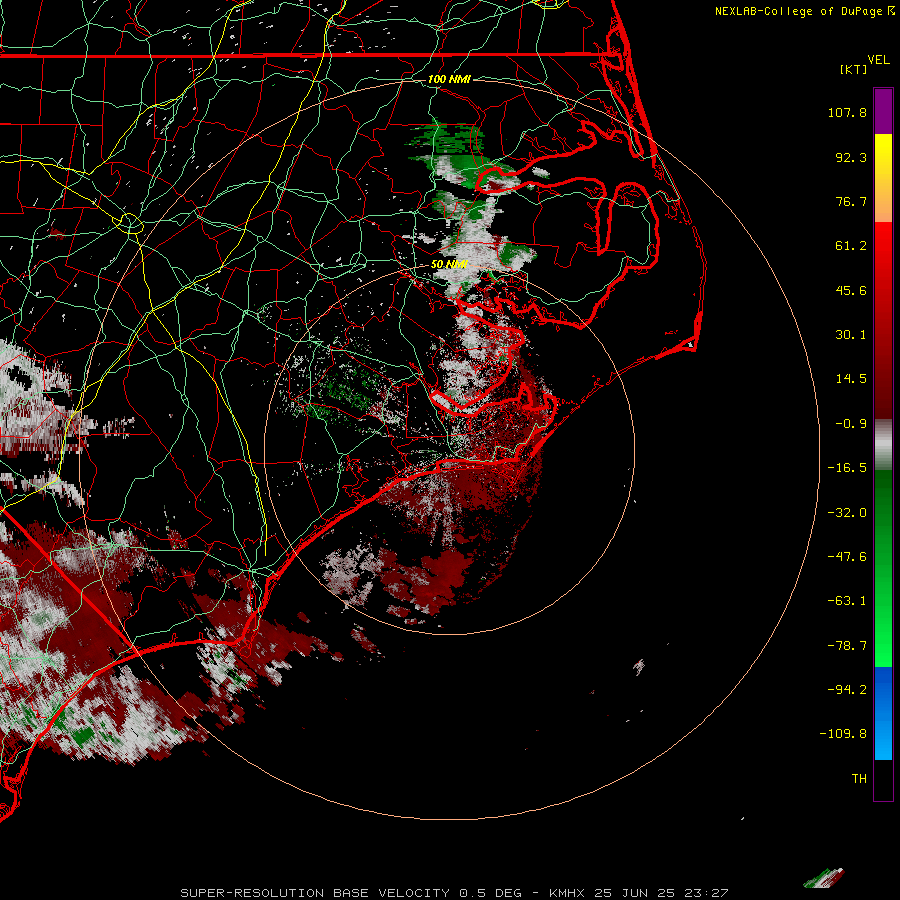Viewport: 900px width, 900px height.
Task: Pick the green inbound color bar segment
Action: point(883,568)
